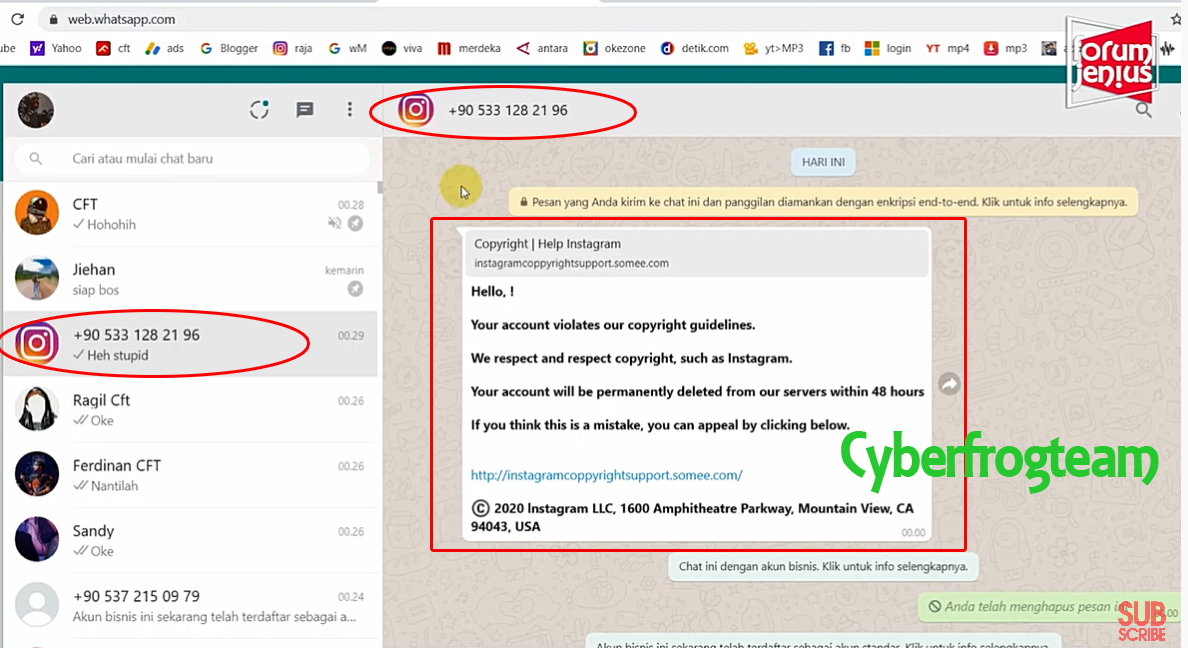Image resolution: width=1188 pixels, height=648 pixels.
Task: Click the Instagram avatar in the chat header
Action: [415, 110]
